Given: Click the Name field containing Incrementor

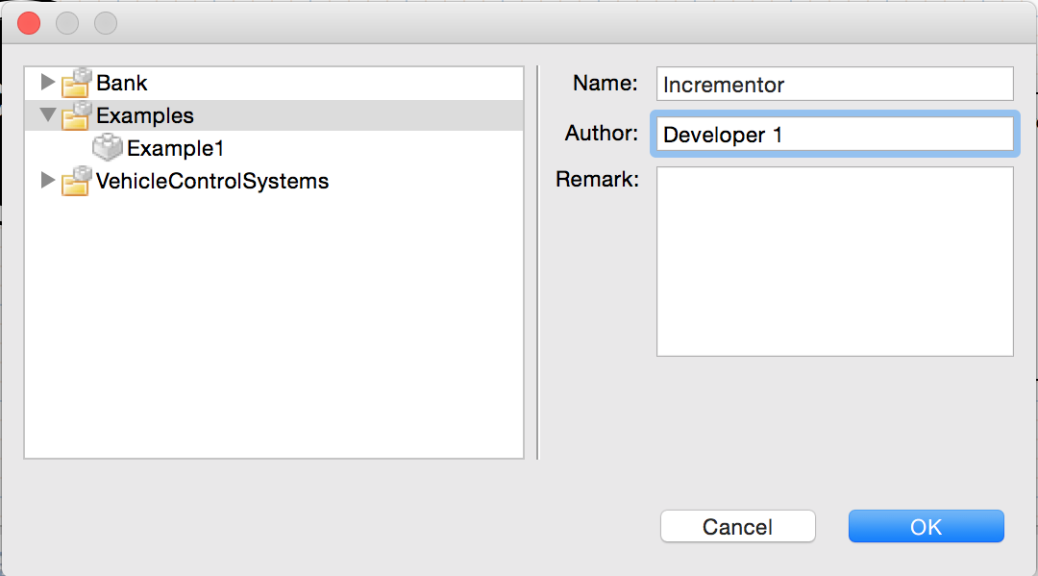Looking at the screenshot, I should point(835,84).
